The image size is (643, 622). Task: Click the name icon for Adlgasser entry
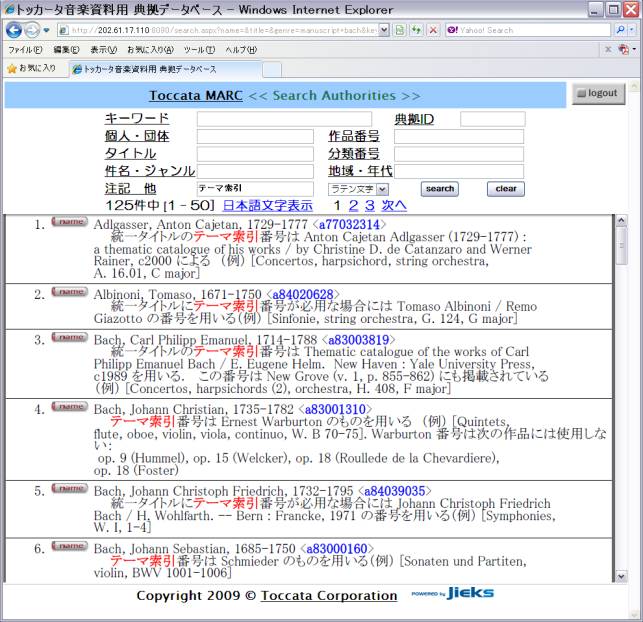(x=69, y=221)
